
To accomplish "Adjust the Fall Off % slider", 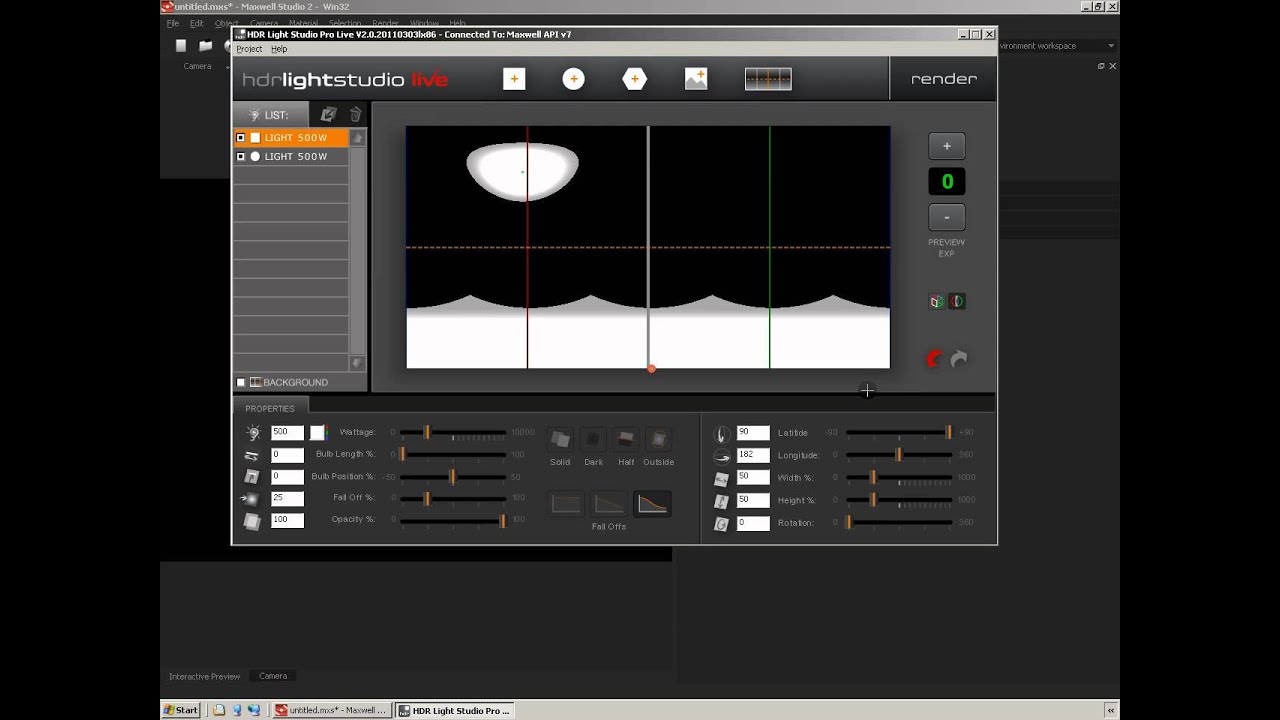I will tap(453, 498).
